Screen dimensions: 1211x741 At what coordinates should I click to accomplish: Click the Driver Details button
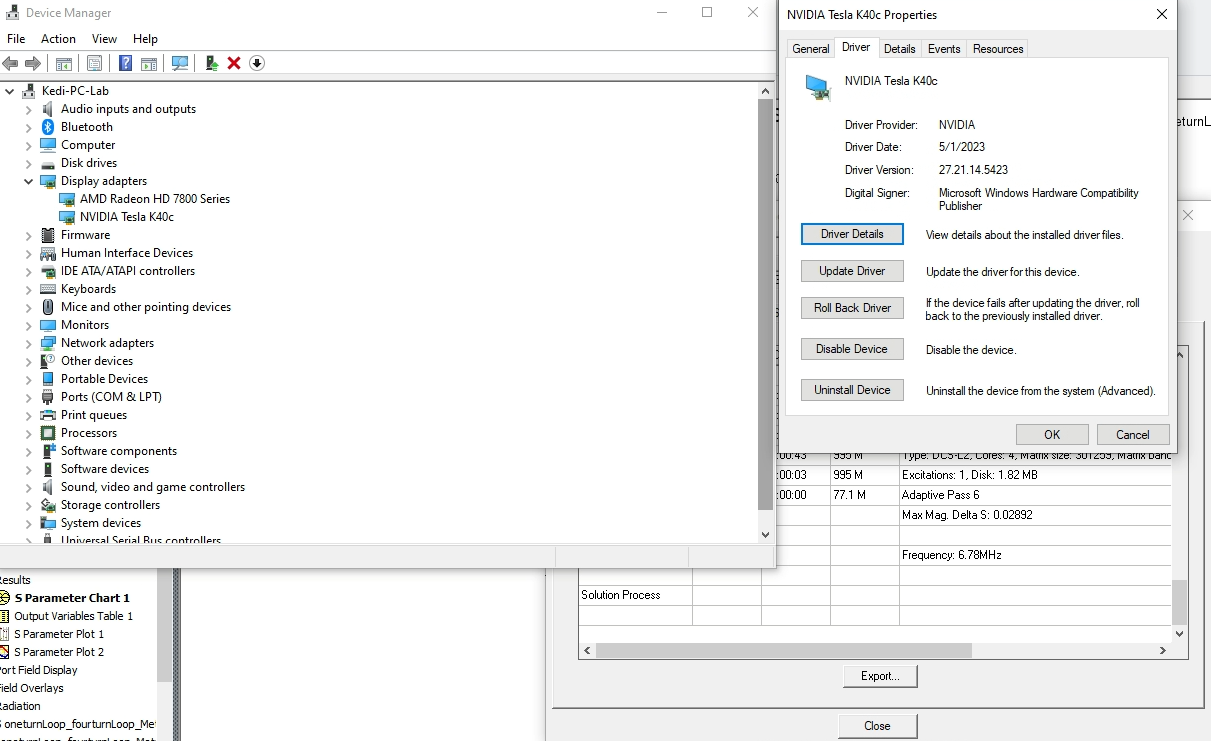click(852, 234)
